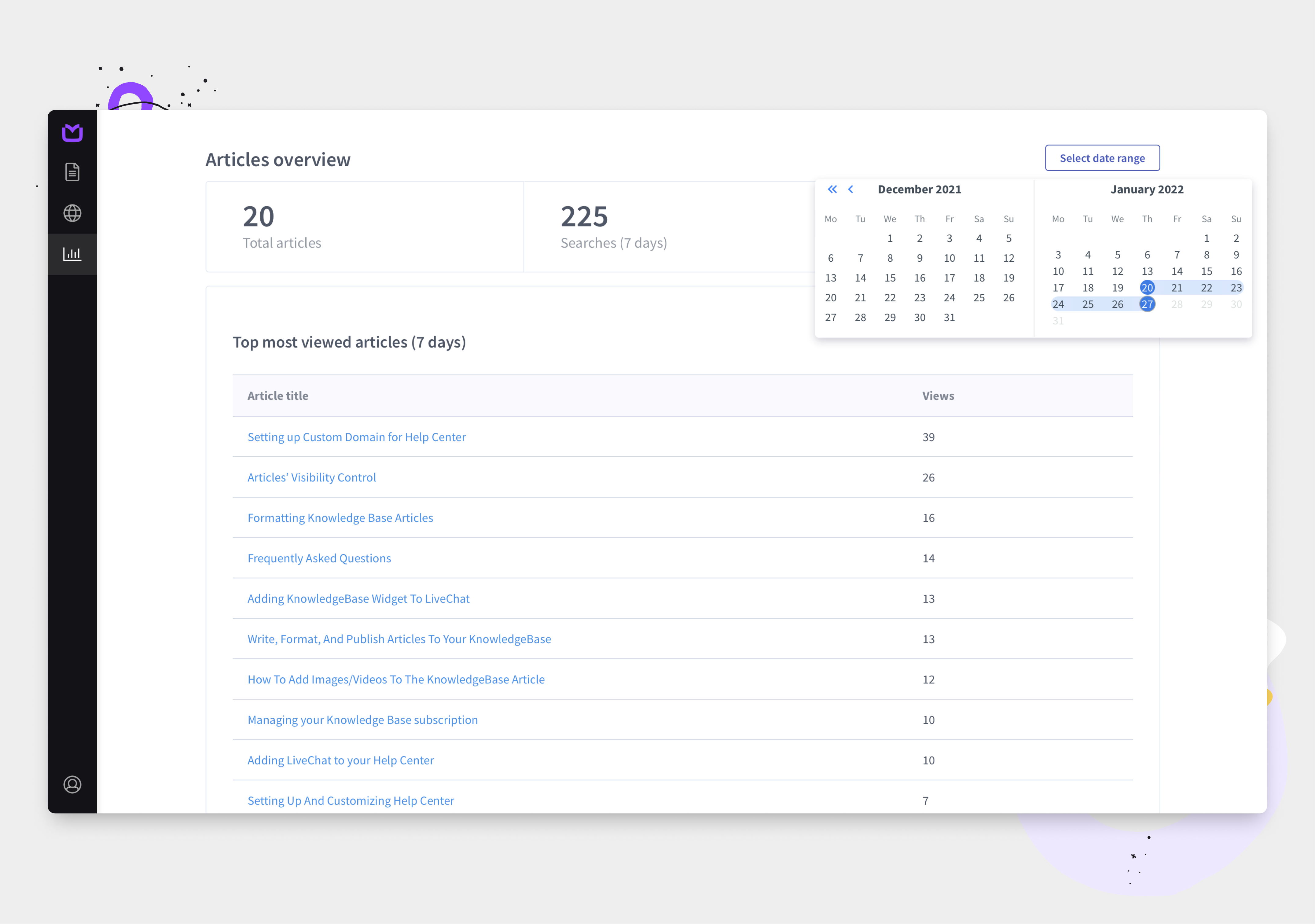Image resolution: width=1315 pixels, height=924 pixels.
Task: Select January 20 start date in calendar
Action: click(x=1147, y=288)
